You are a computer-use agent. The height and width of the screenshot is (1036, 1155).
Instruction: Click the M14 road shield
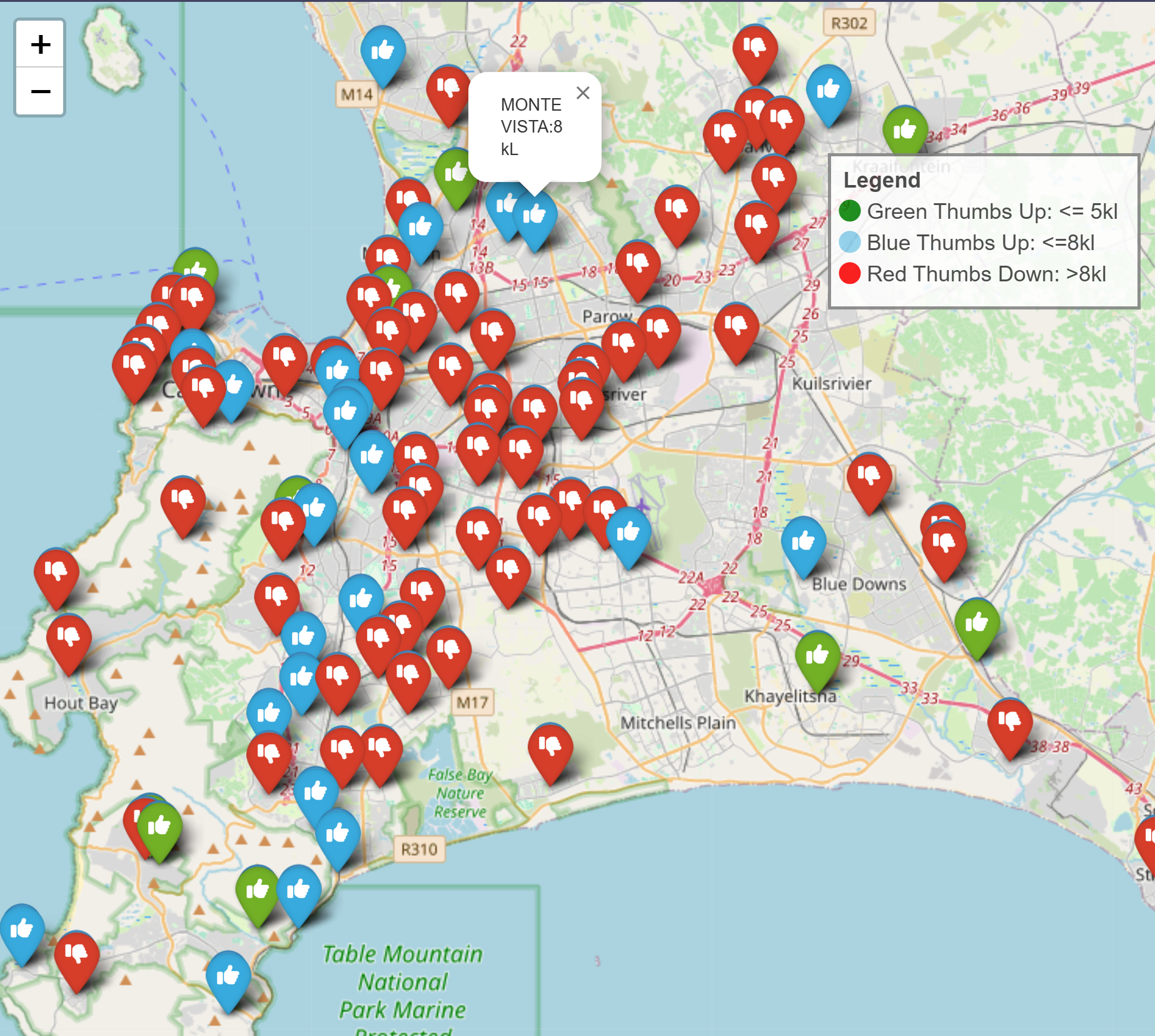click(x=356, y=94)
